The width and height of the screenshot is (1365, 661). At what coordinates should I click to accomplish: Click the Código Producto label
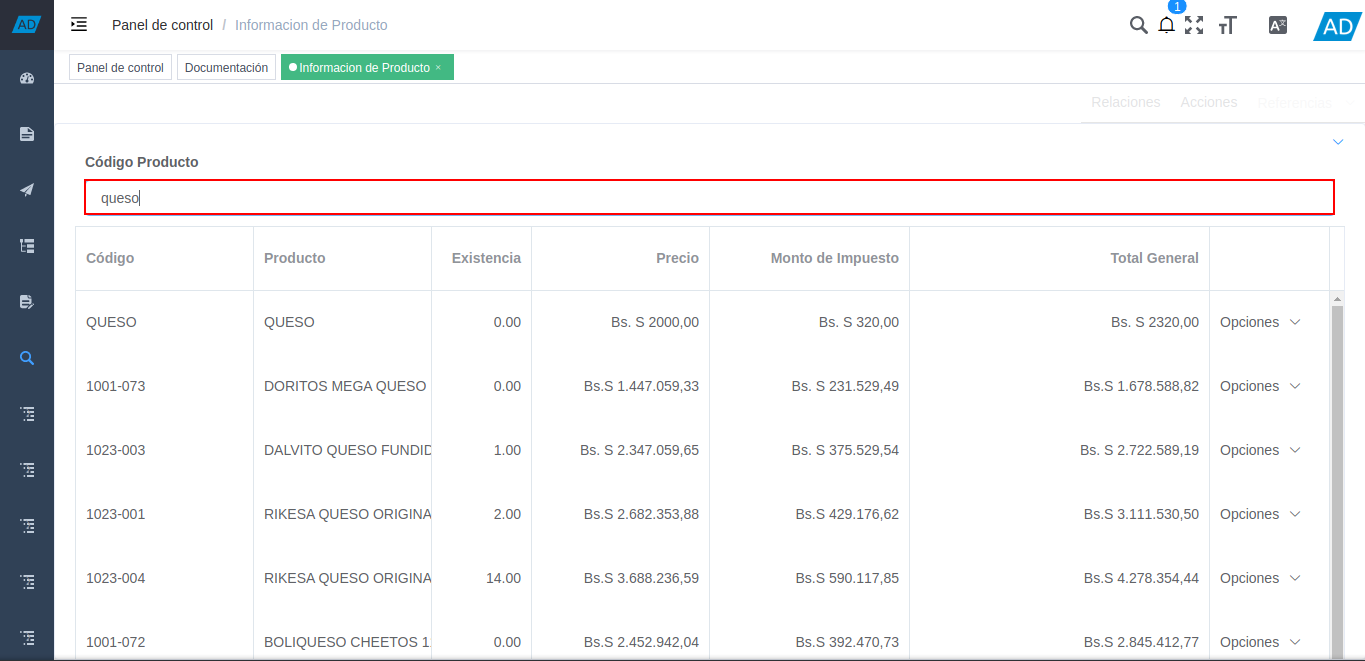point(142,162)
